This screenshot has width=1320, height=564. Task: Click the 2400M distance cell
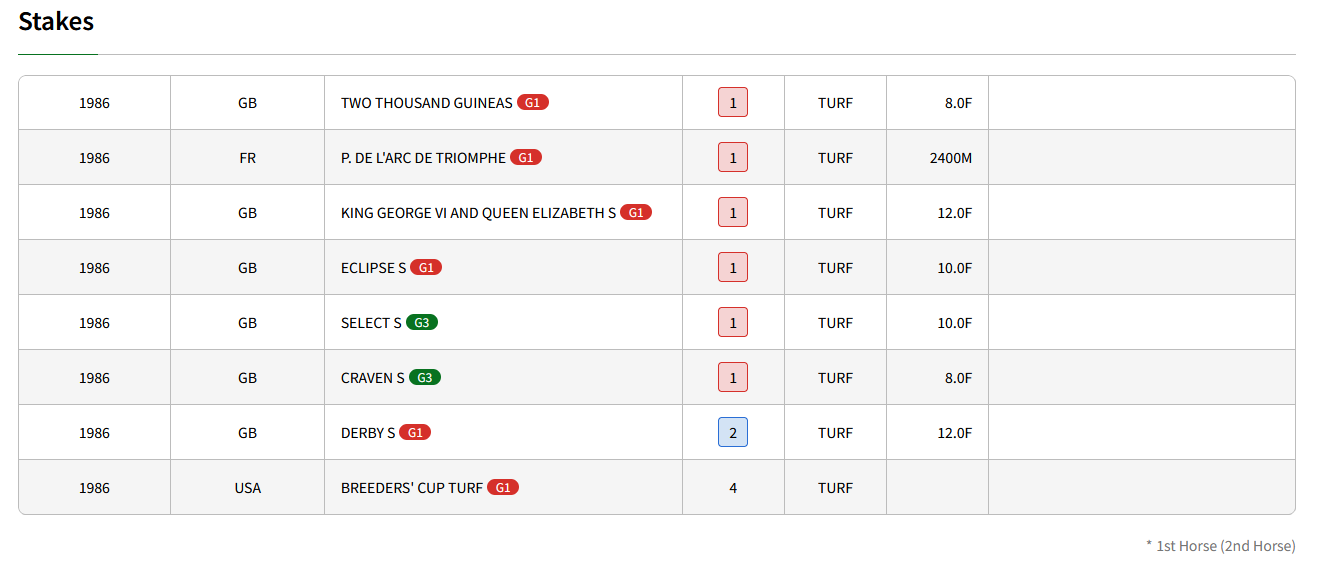tap(951, 158)
